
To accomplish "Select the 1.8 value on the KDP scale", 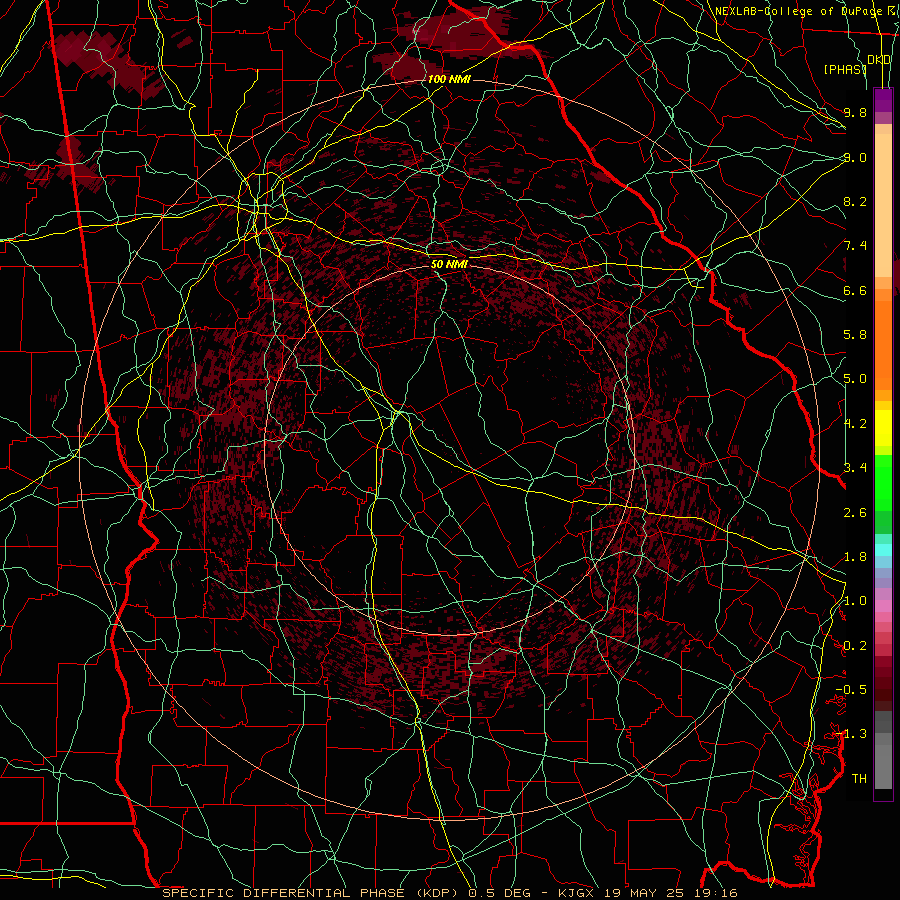I will [x=855, y=557].
